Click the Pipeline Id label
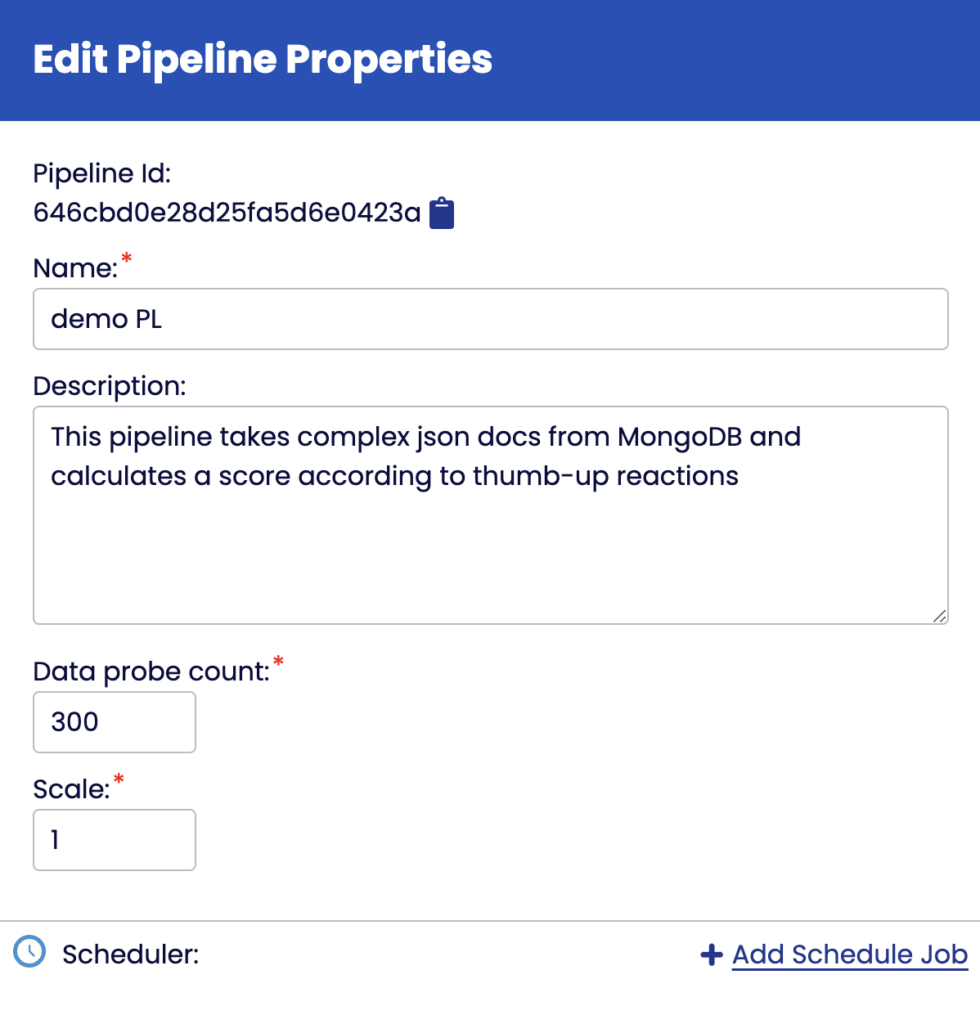Image resolution: width=980 pixels, height=1024 pixels. [x=102, y=174]
